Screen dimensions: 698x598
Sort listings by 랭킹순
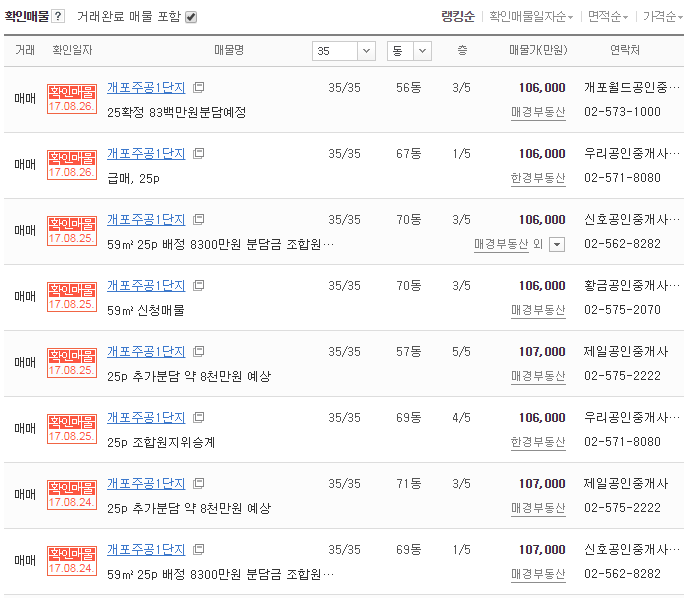pyautogui.click(x=458, y=16)
